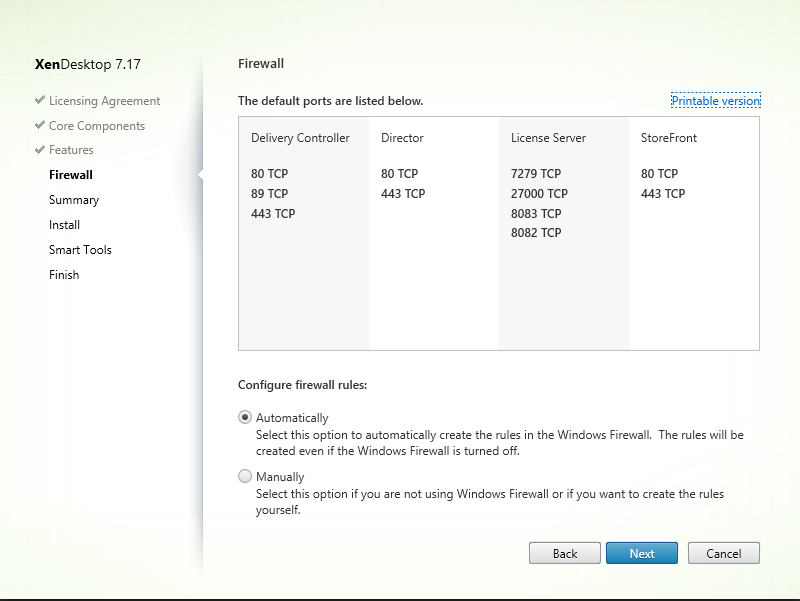Click the Delivery Controller column header
The image size is (800, 601).
[300, 138]
